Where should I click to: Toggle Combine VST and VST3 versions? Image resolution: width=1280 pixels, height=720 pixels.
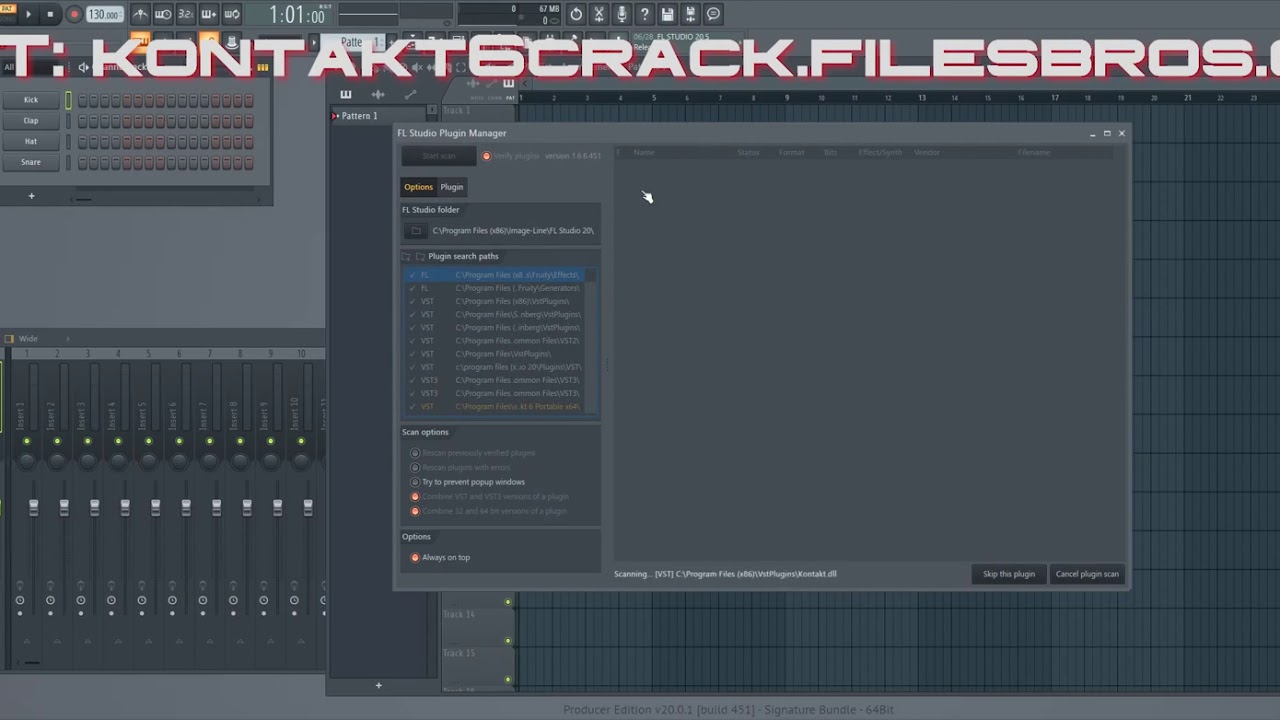click(415, 497)
